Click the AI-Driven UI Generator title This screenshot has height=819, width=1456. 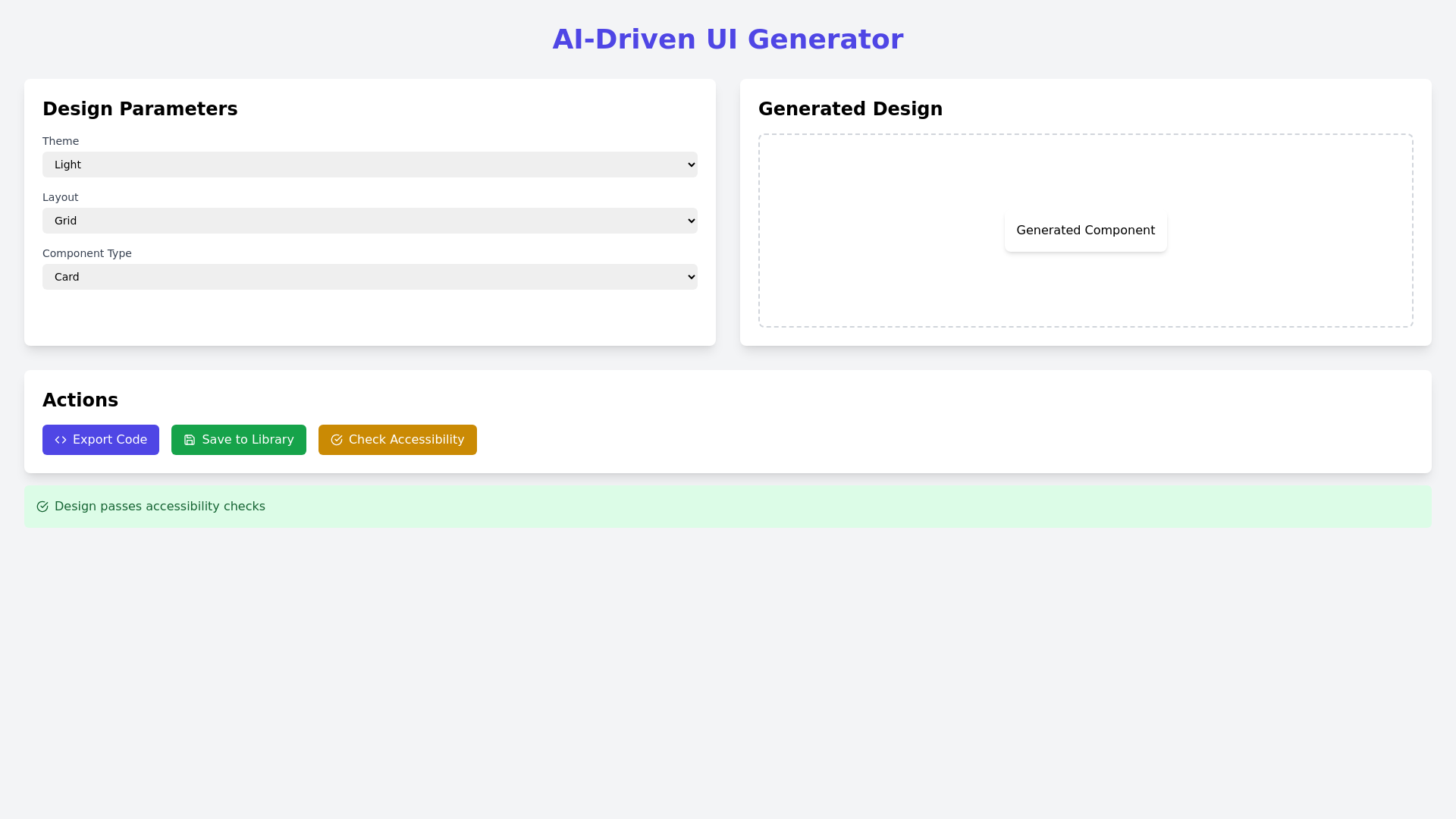727,39
